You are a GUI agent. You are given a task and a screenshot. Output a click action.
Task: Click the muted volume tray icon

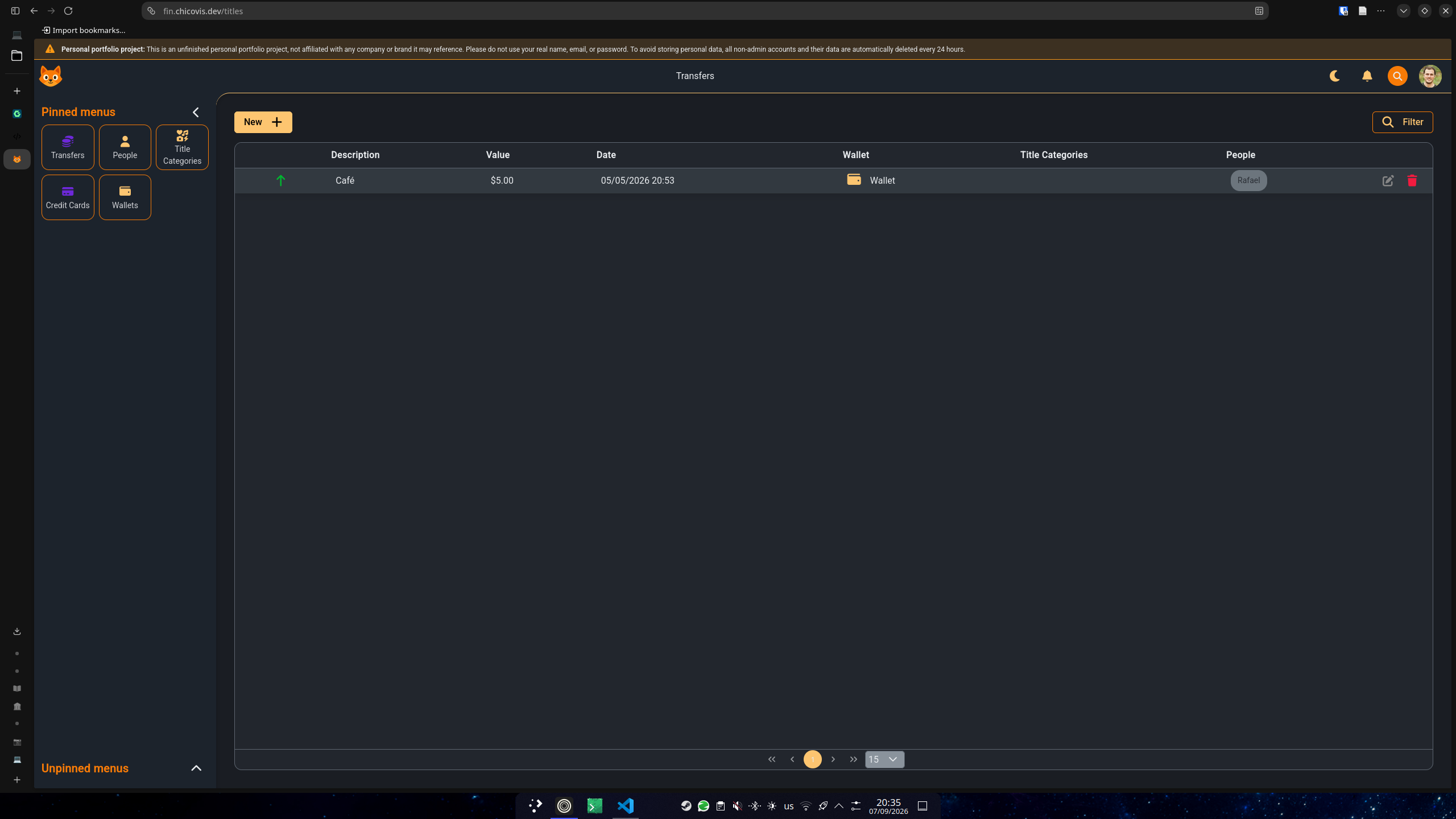[737, 806]
